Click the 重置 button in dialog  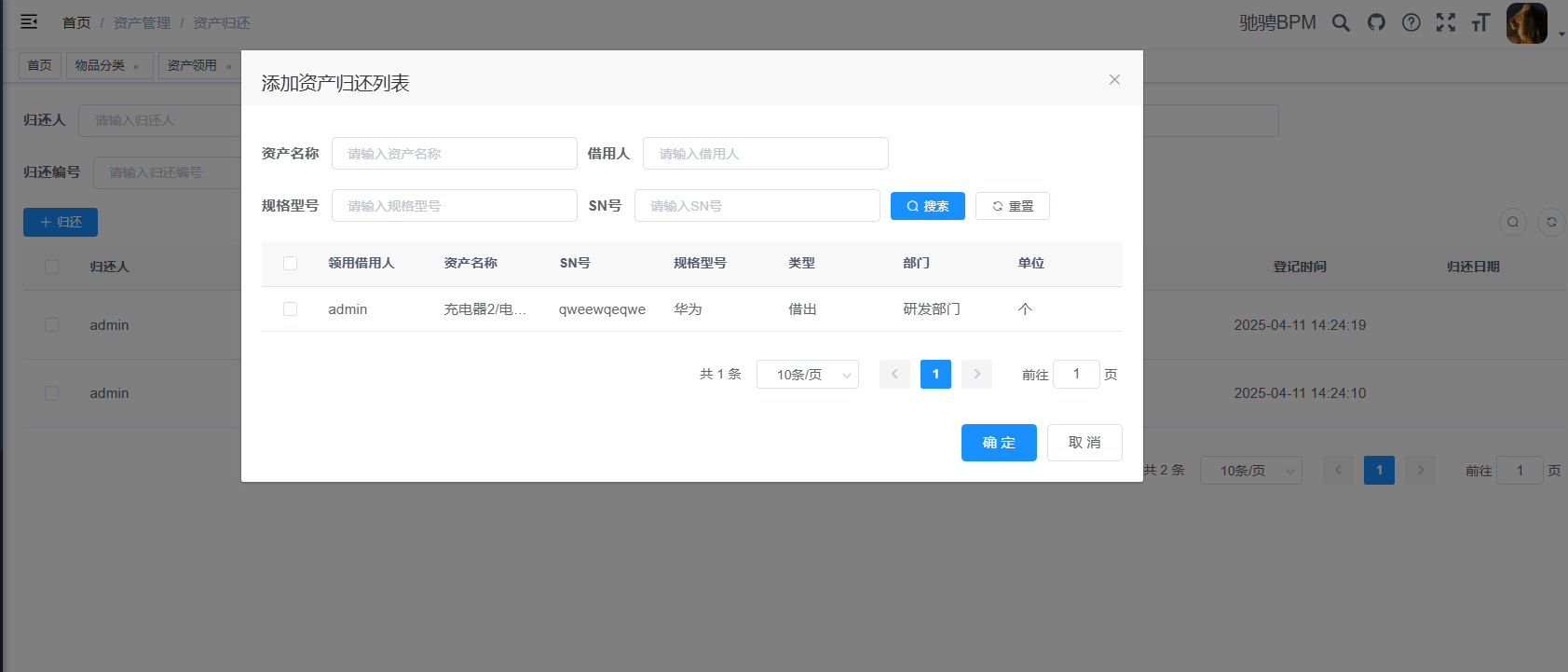[1013, 206]
